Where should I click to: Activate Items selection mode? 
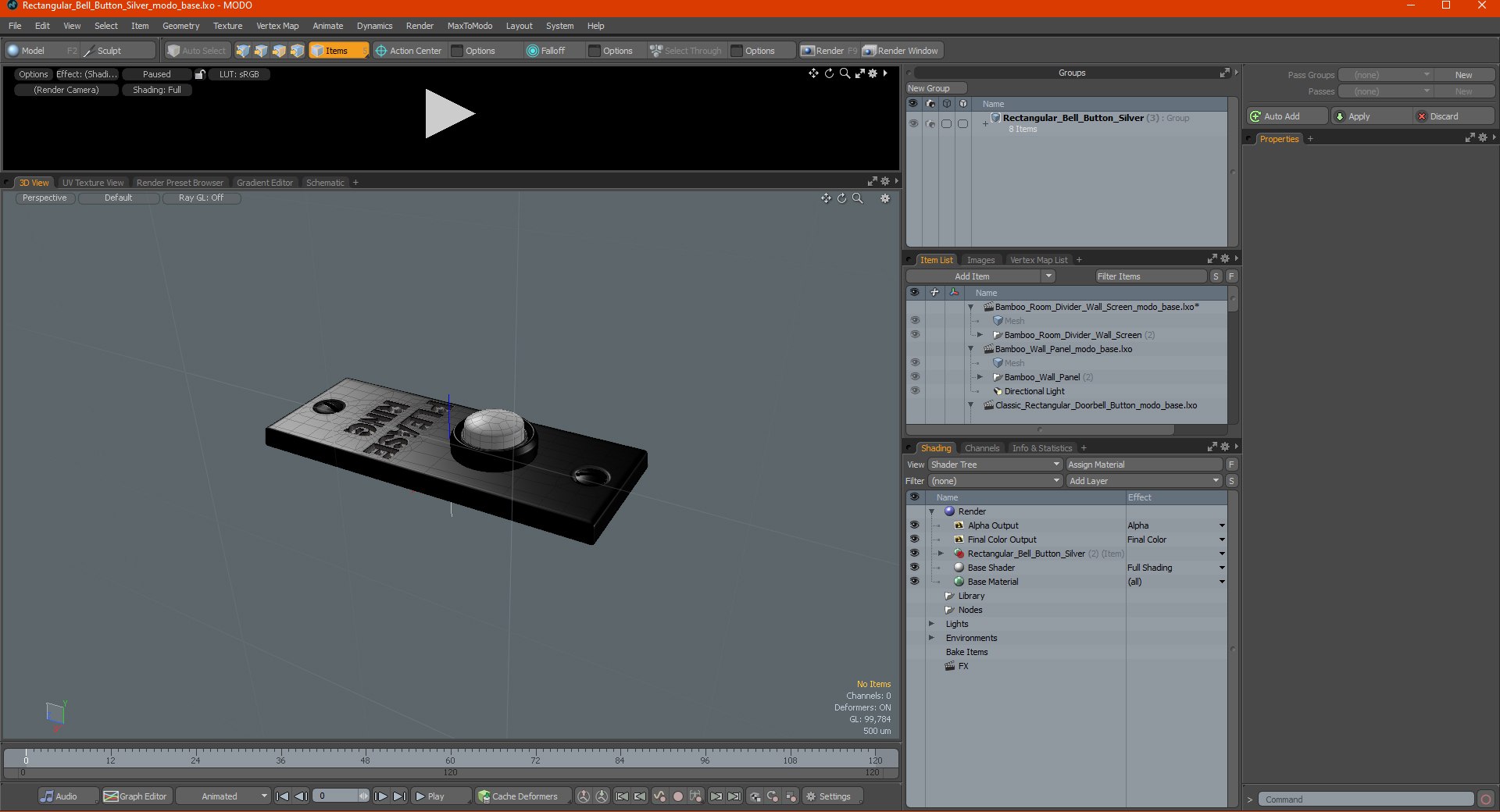(338, 51)
